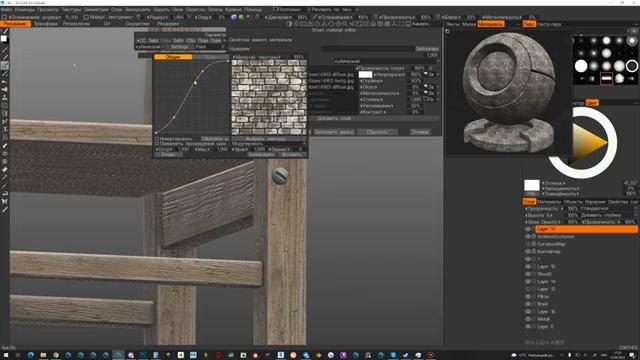Image resolution: width=640 pixels, height=360 pixels.
Task: Enable the Применить процедурный шум checkbox
Action: tap(157, 144)
